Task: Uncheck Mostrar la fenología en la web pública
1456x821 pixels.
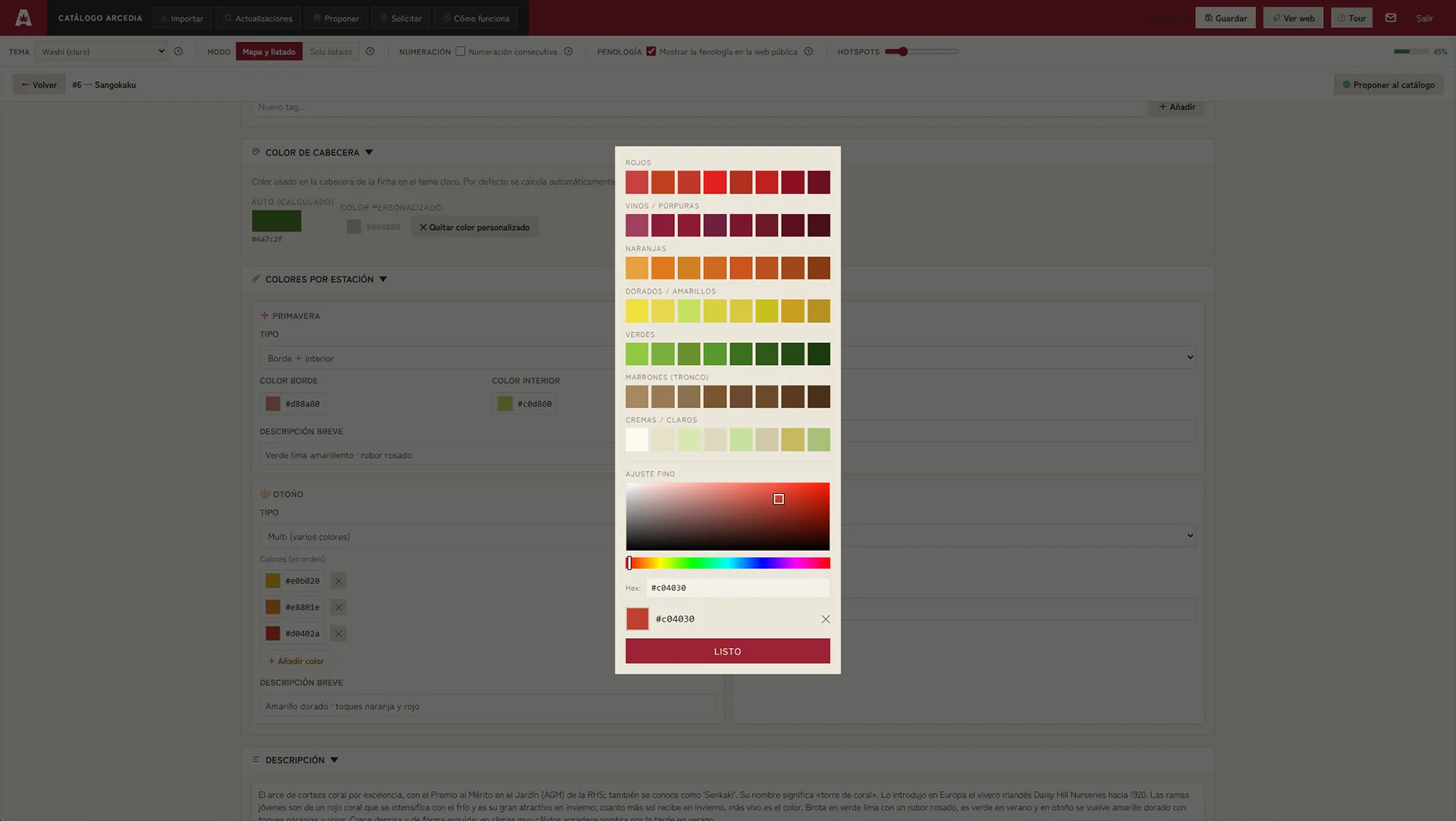Action: coord(651,52)
